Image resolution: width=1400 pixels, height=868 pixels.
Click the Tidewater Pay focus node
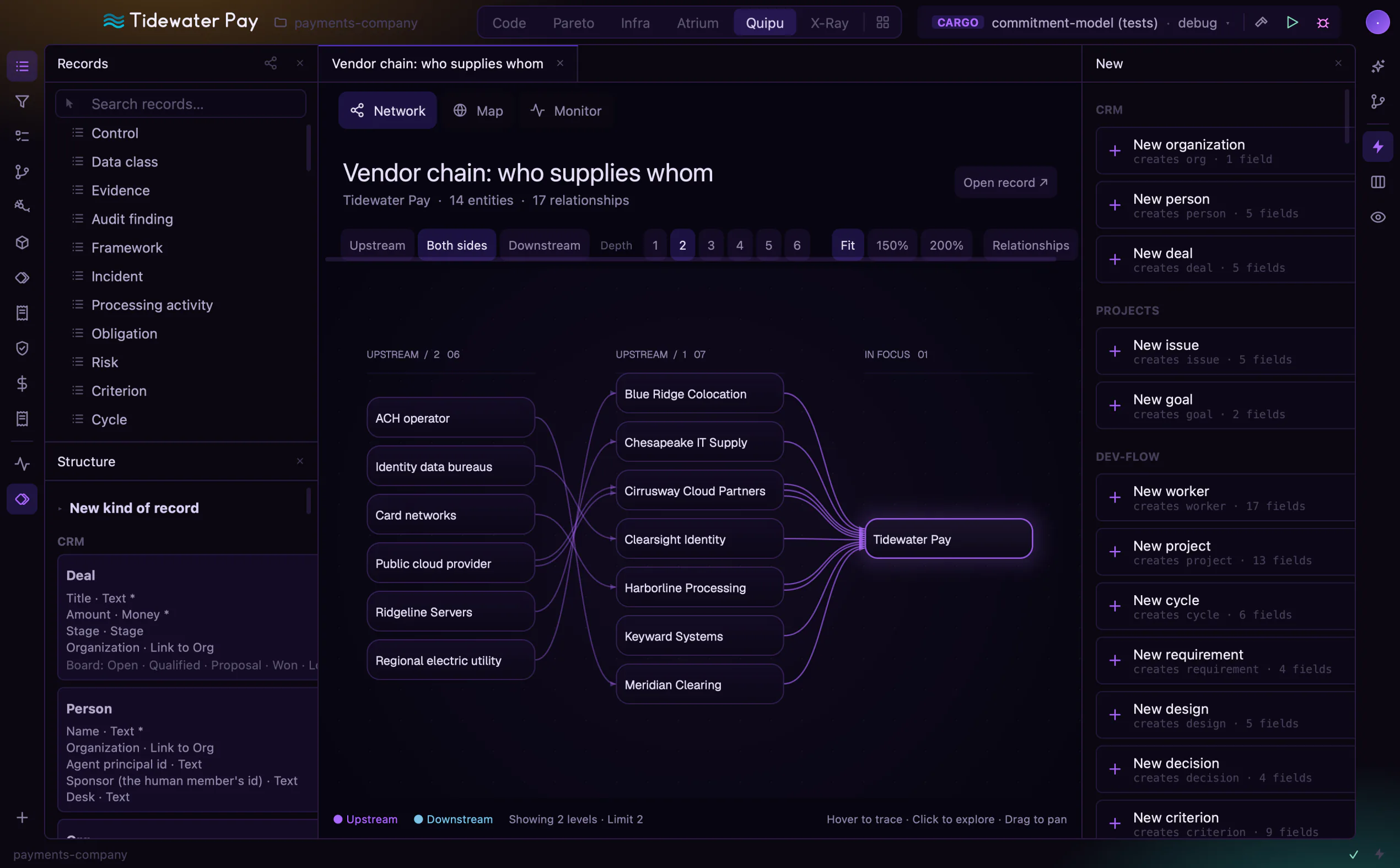(x=948, y=538)
